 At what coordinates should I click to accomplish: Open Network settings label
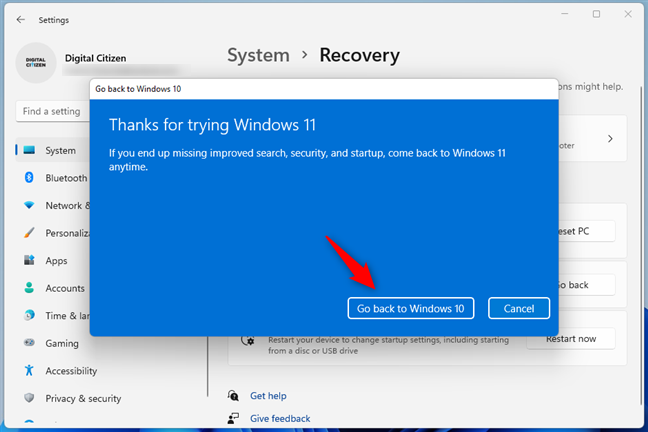[x=67, y=205]
